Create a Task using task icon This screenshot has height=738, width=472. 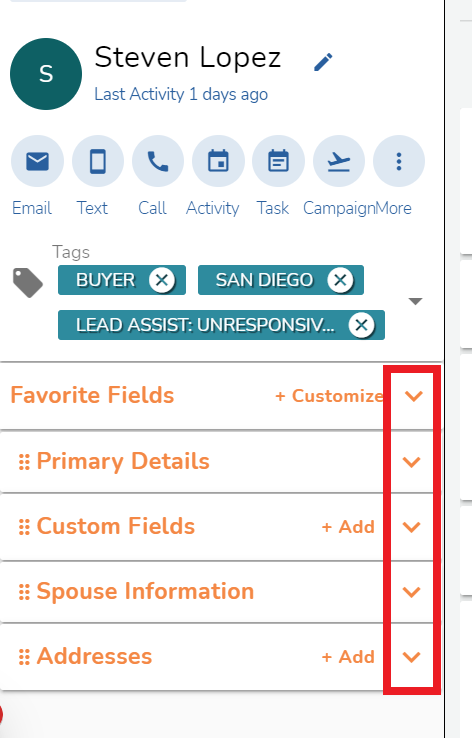point(278,161)
